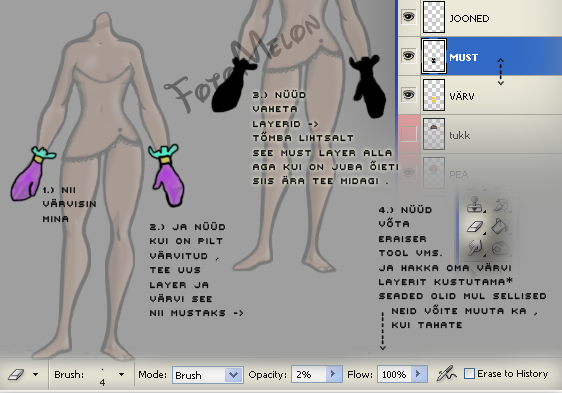
Task: Enable airbrush mode icon next to Flow
Action: click(446, 374)
